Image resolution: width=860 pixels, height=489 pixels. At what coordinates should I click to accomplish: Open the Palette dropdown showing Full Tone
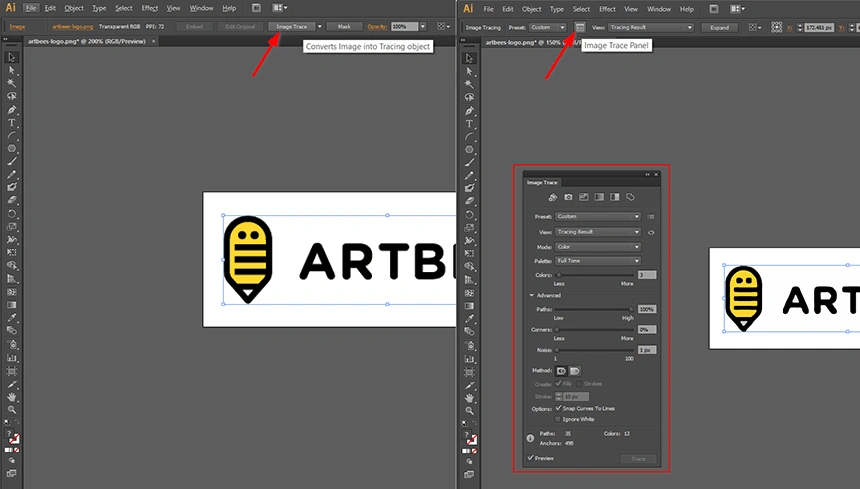[x=598, y=261]
